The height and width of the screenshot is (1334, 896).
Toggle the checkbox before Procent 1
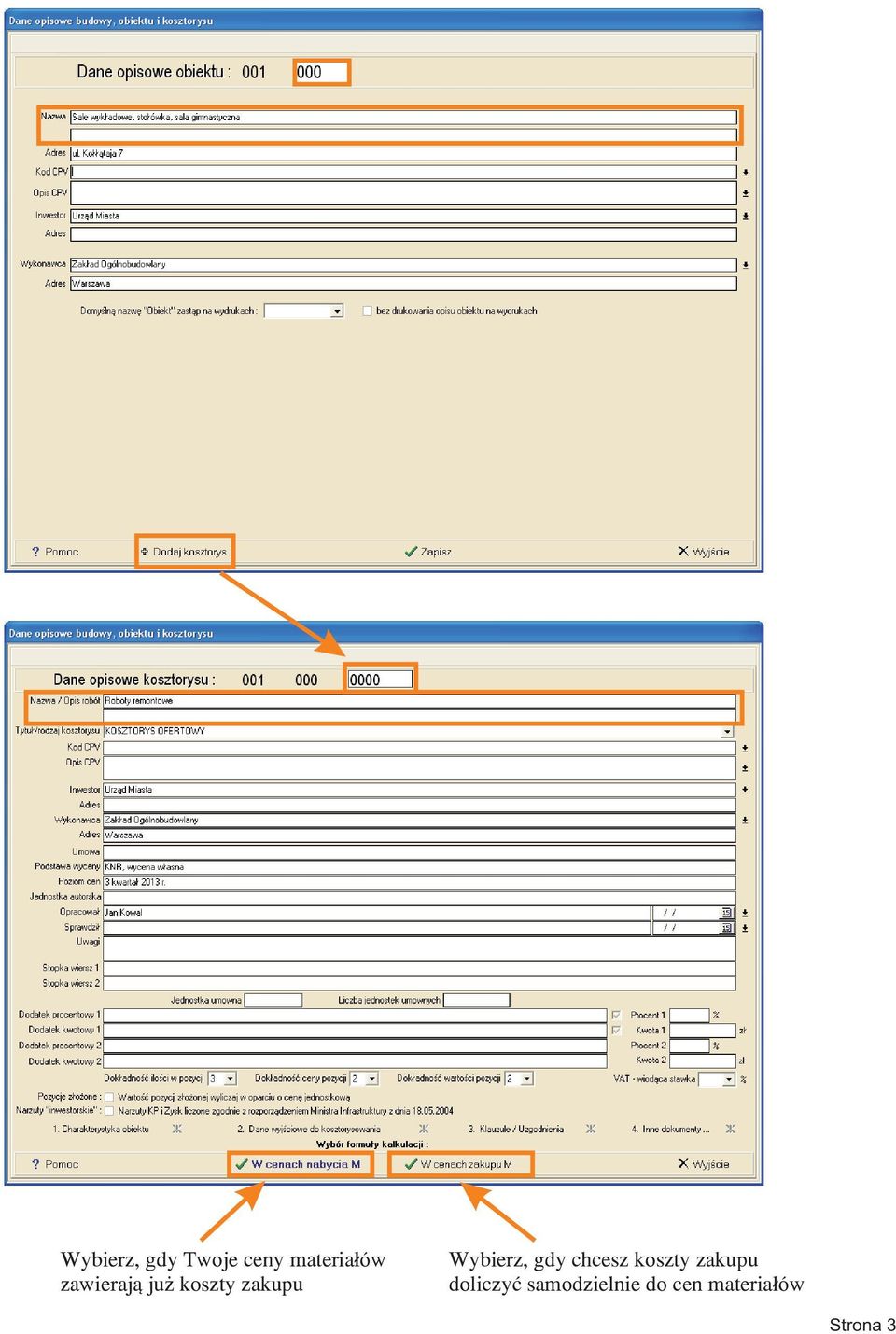pos(616,1015)
